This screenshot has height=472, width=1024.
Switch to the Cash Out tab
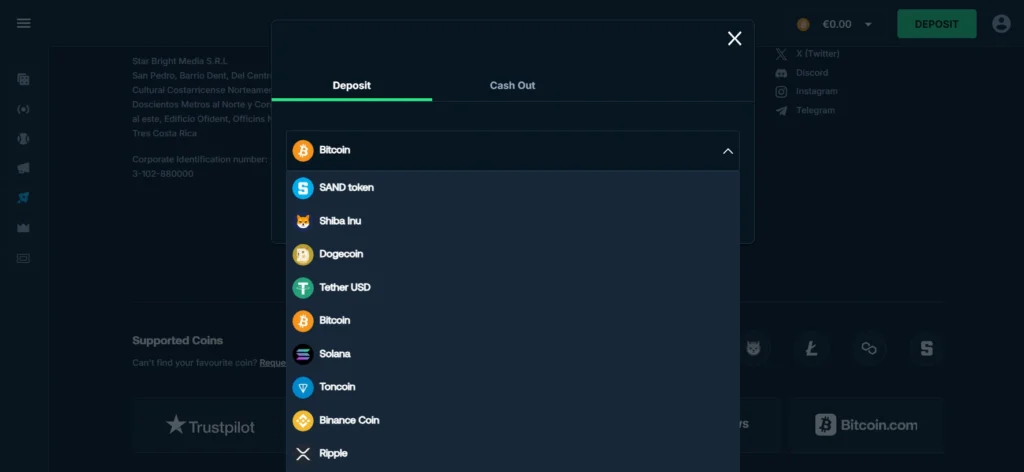click(x=513, y=86)
